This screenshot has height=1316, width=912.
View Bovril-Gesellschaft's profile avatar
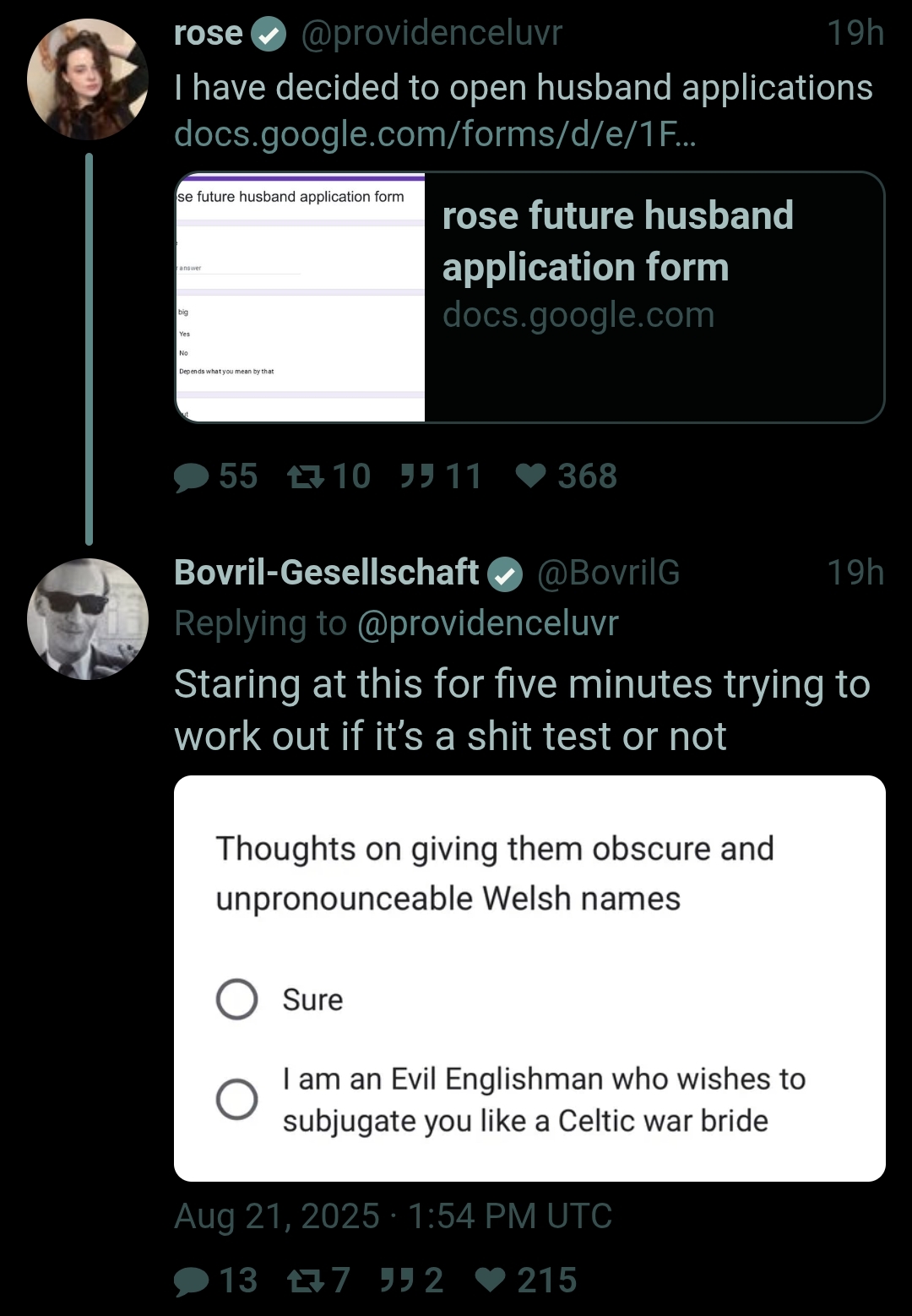[88, 619]
